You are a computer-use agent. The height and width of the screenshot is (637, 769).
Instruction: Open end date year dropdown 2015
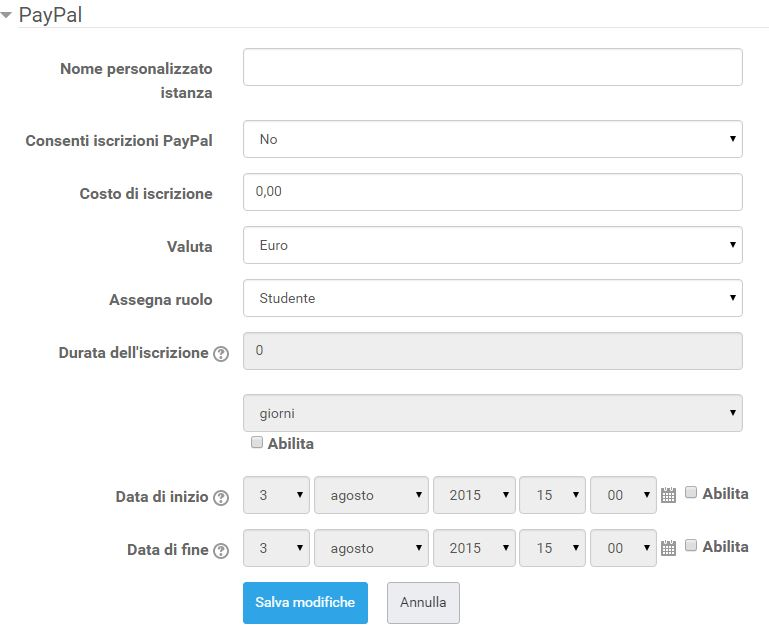coord(474,548)
